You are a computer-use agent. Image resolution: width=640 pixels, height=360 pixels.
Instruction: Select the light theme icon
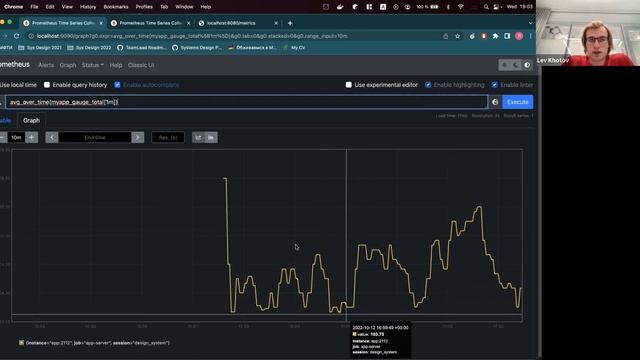click(x=504, y=65)
